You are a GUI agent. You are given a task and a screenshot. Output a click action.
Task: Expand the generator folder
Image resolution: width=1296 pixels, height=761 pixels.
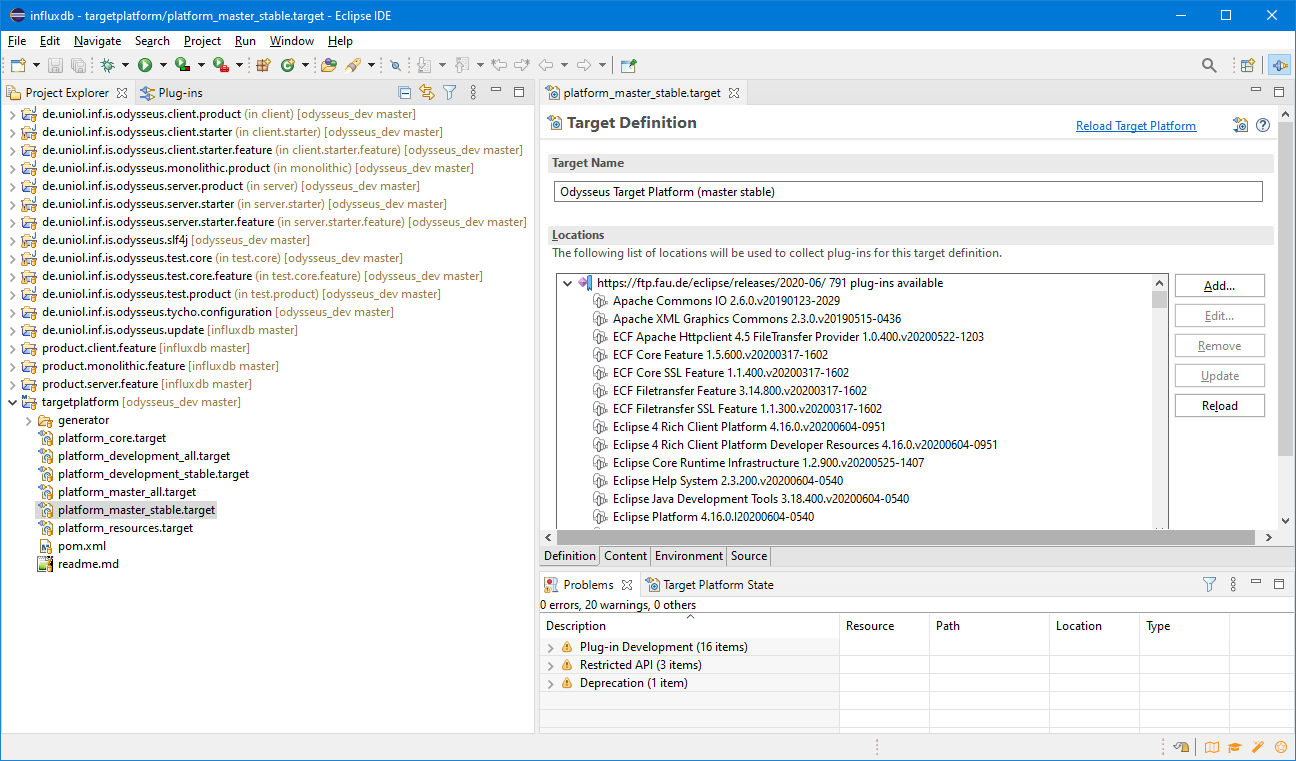pos(29,420)
